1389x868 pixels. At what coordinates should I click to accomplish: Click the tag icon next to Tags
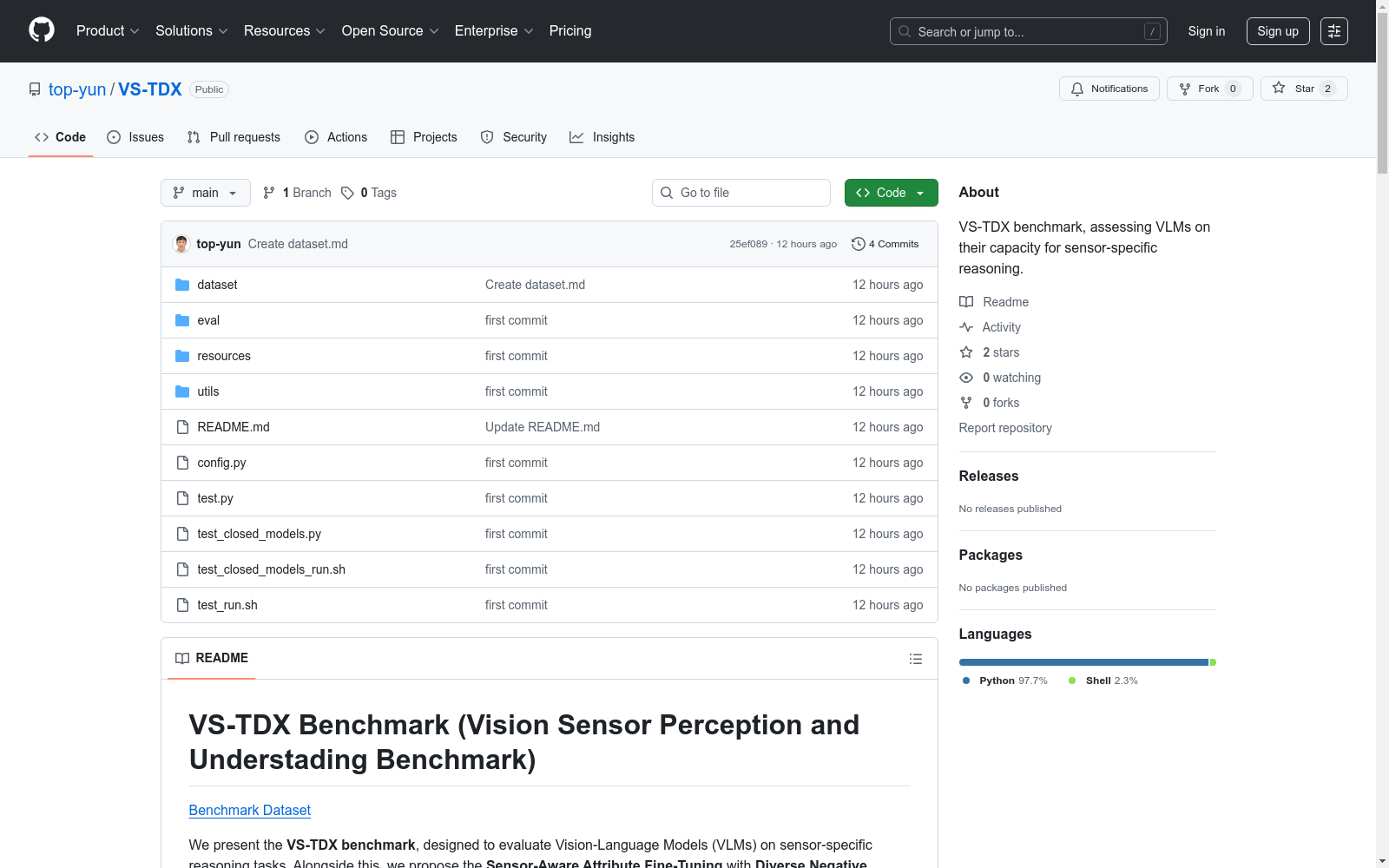[x=347, y=193]
